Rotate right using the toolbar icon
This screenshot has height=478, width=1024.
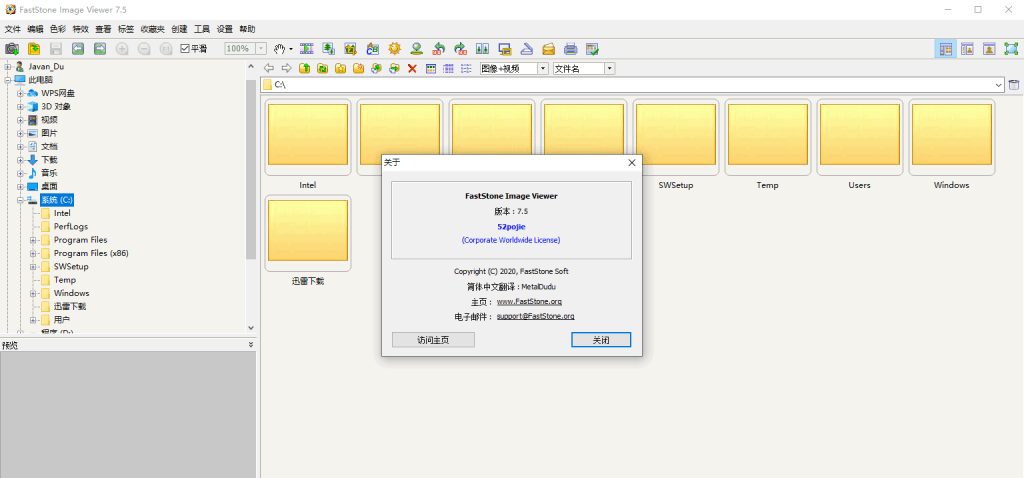[x=460, y=48]
